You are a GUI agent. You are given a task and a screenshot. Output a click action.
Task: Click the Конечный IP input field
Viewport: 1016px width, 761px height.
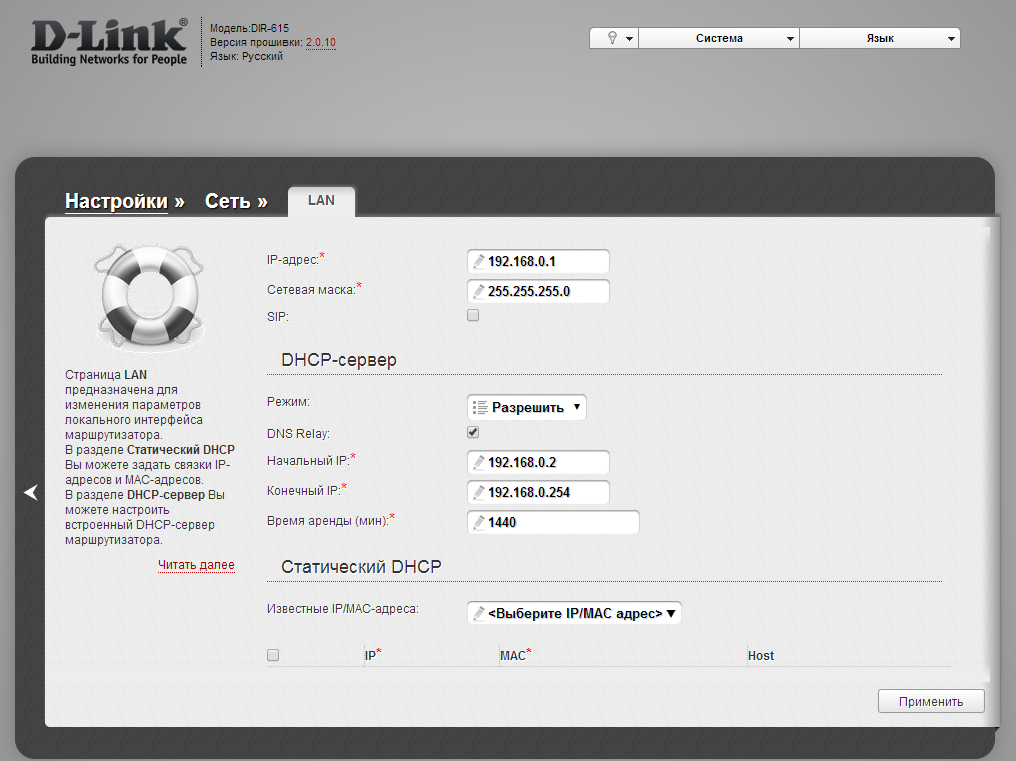(x=545, y=492)
